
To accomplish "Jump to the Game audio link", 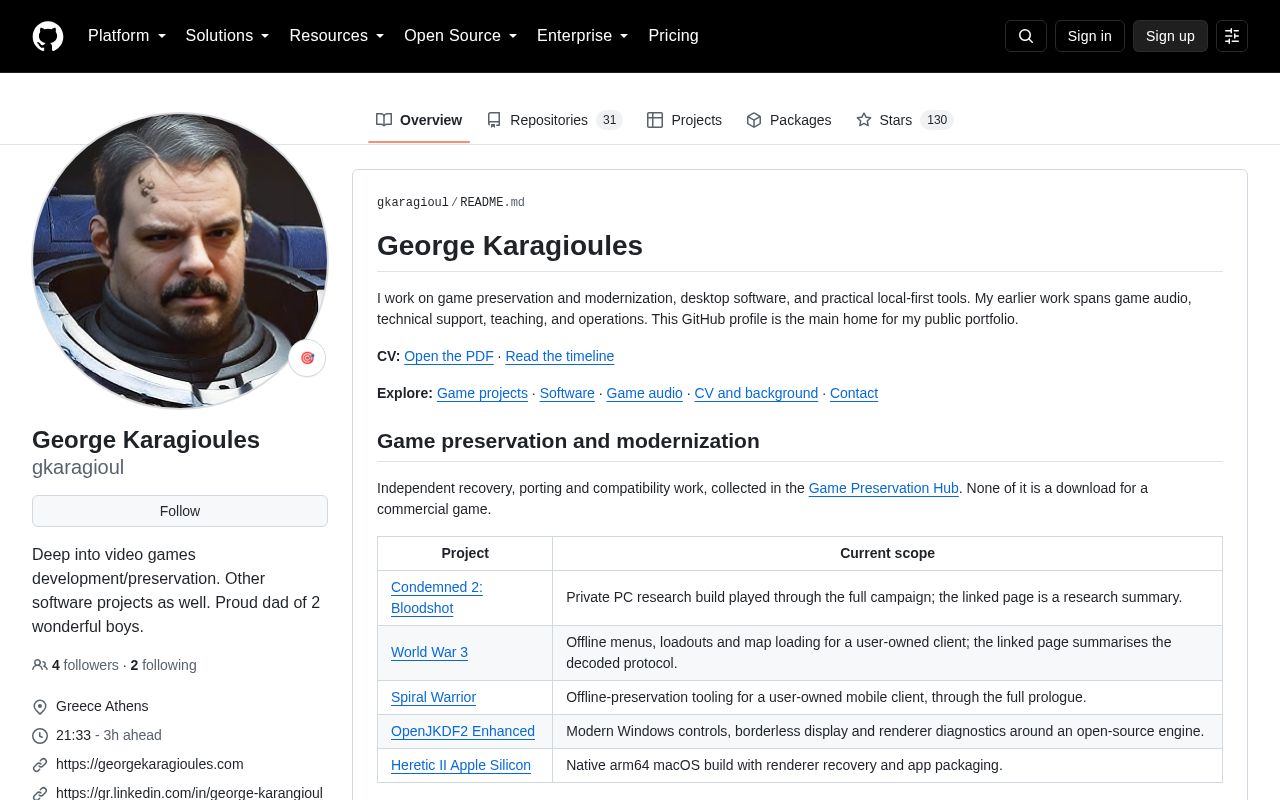I will [645, 393].
